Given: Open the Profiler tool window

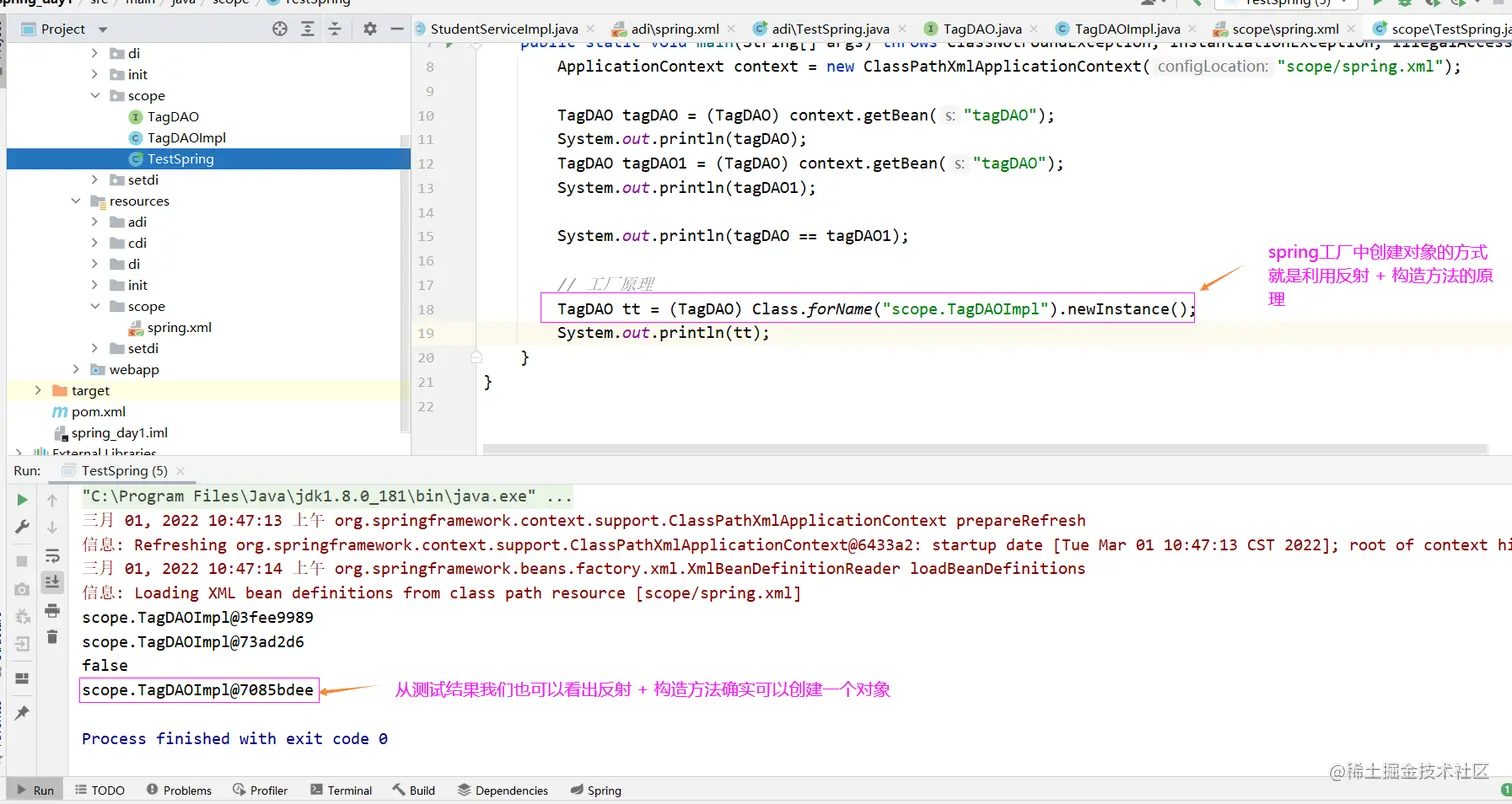Looking at the screenshot, I should tap(258, 790).
